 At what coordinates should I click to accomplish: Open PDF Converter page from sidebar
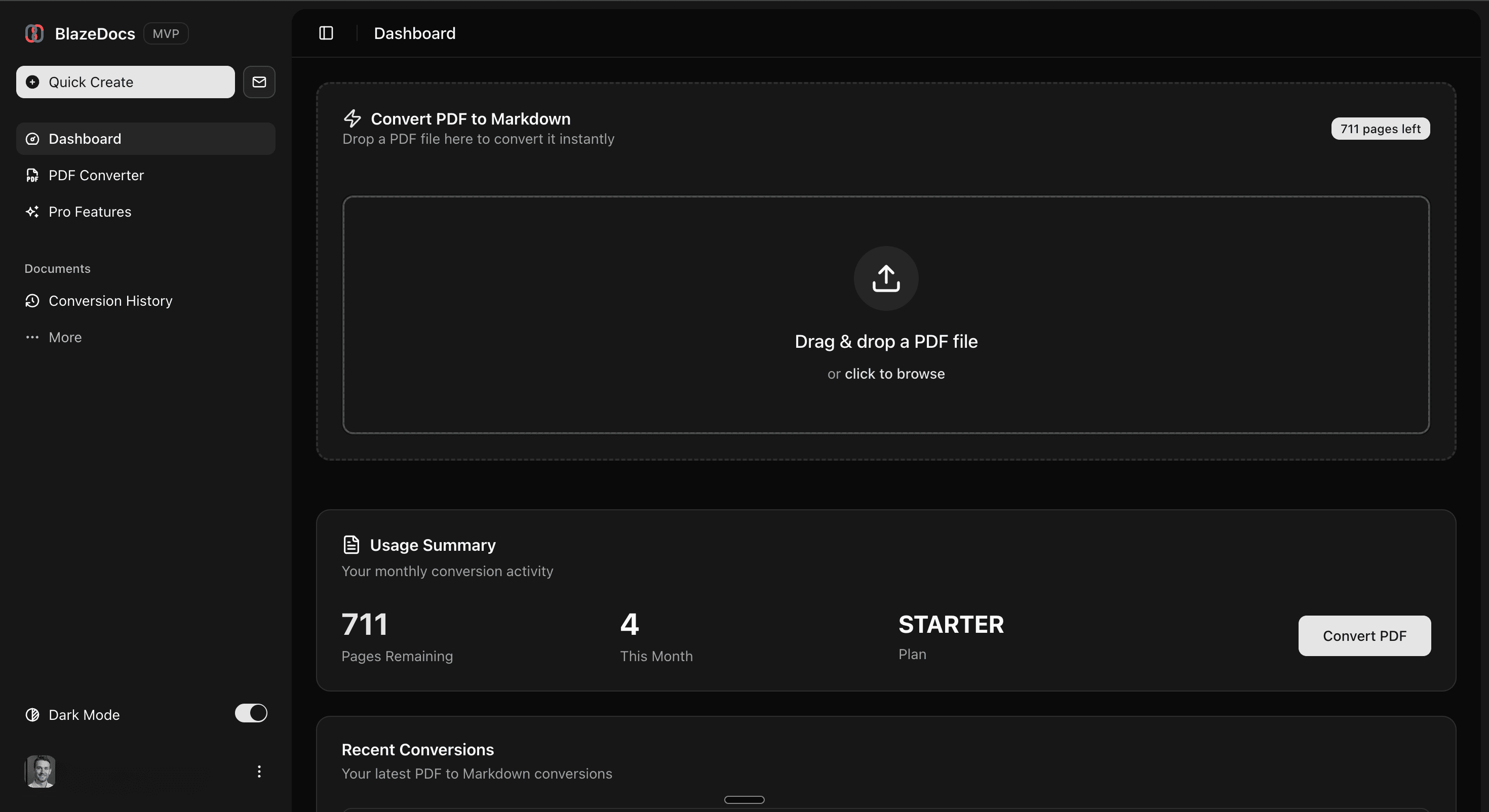click(96, 175)
